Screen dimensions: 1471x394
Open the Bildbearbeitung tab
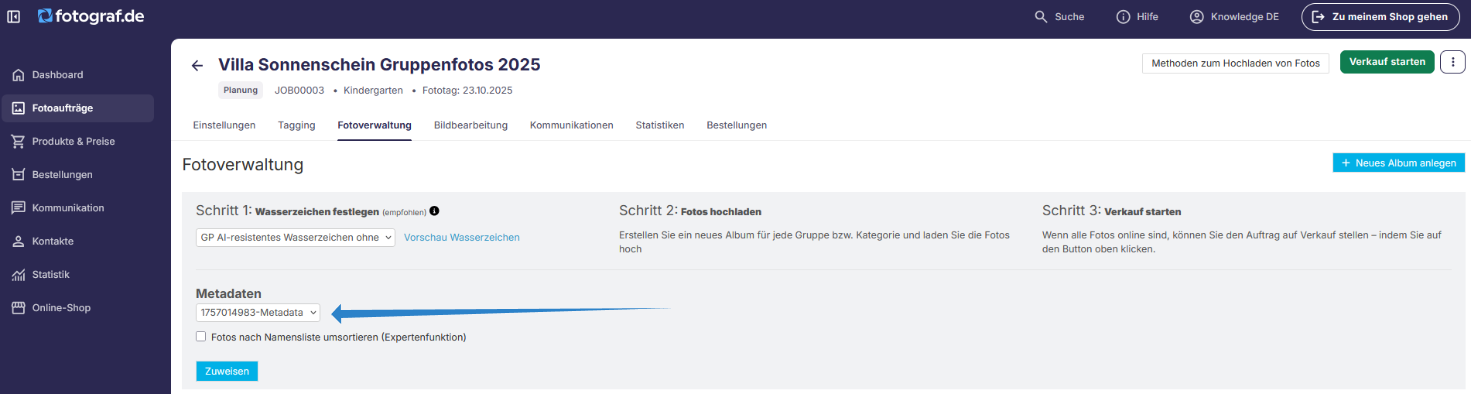click(471, 125)
